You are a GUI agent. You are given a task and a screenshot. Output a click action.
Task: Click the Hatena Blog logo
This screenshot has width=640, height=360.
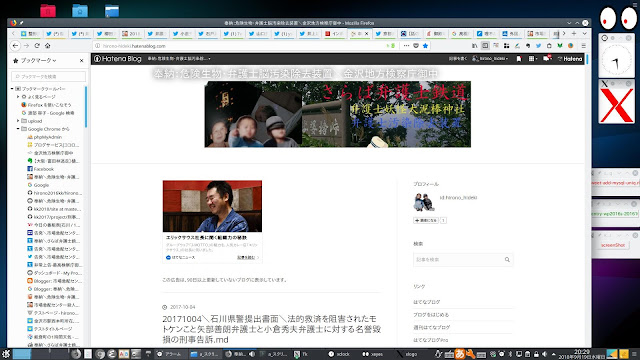point(118,59)
